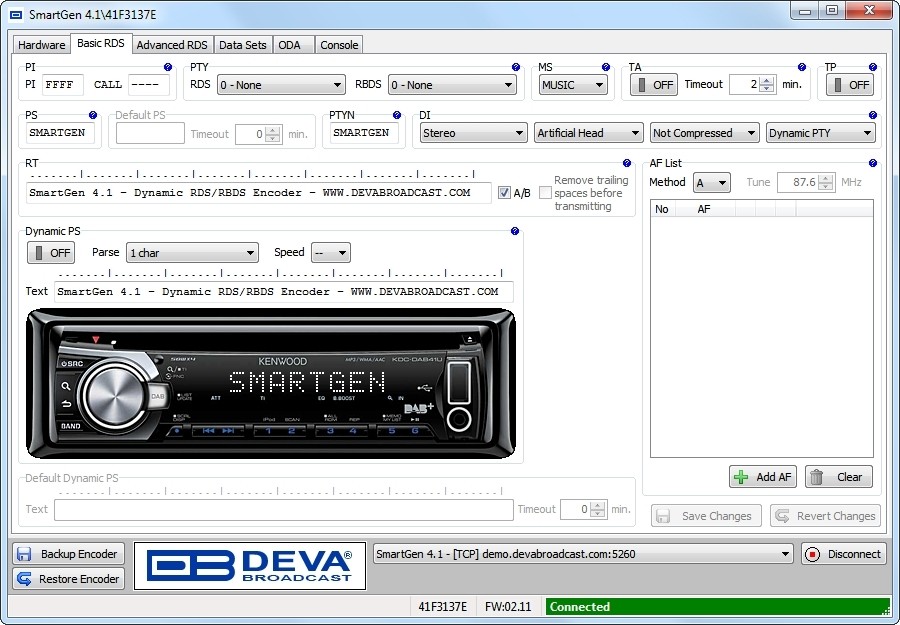
Task: Open the RT section help icon
Action: [x=627, y=163]
